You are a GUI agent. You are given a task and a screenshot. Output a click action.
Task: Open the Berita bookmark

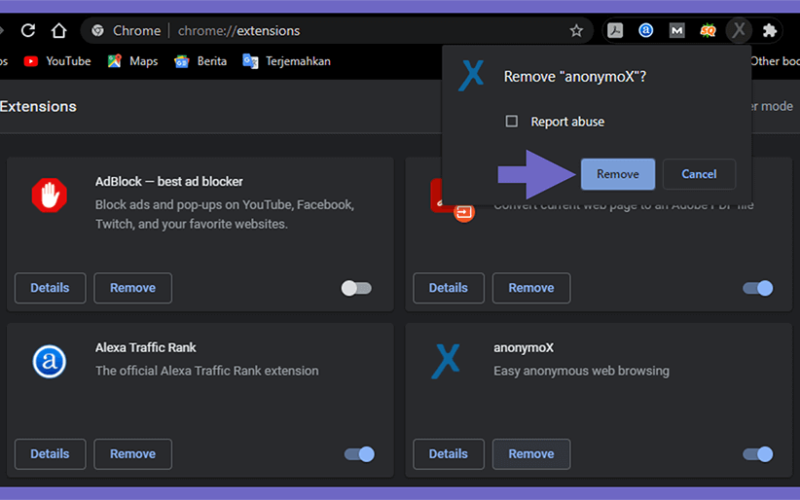coord(201,61)
